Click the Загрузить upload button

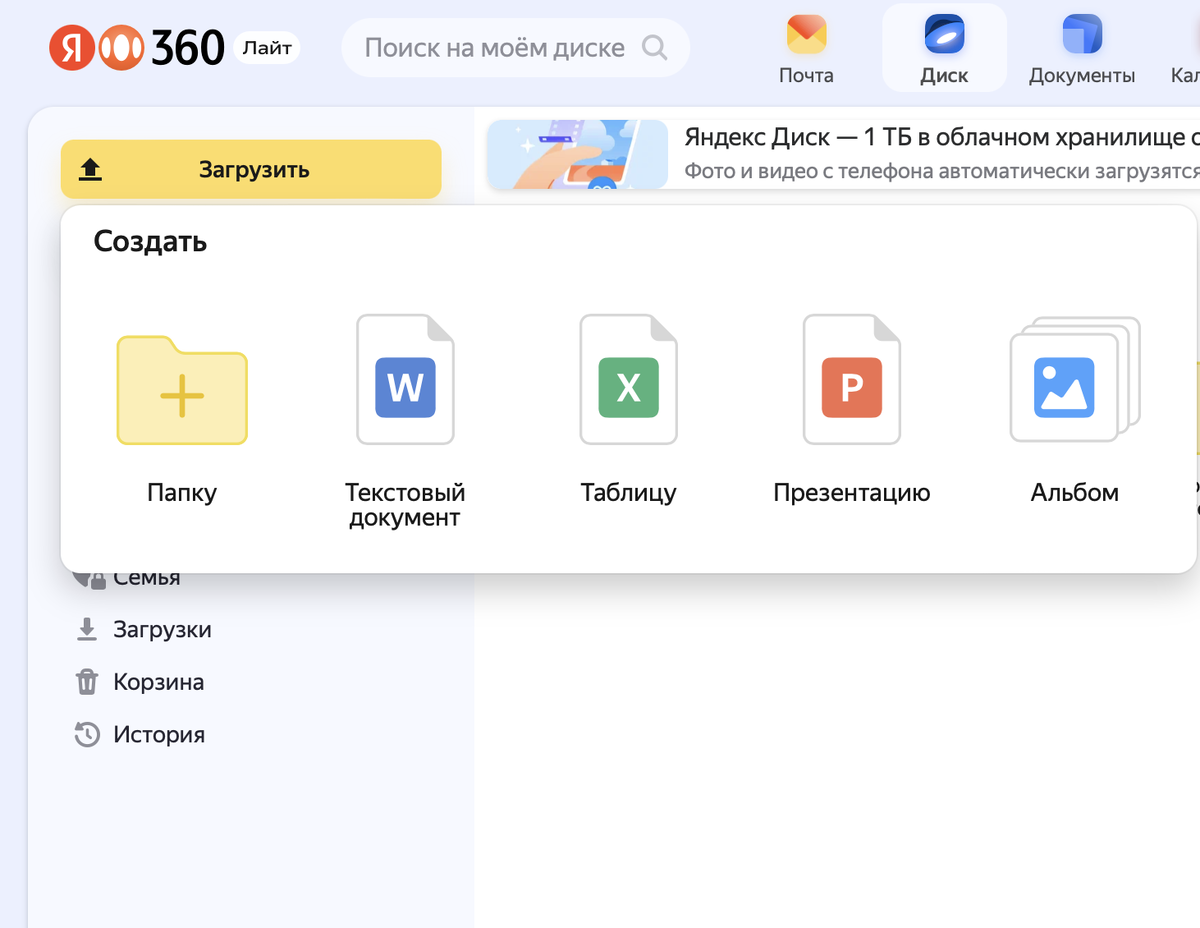251,169
